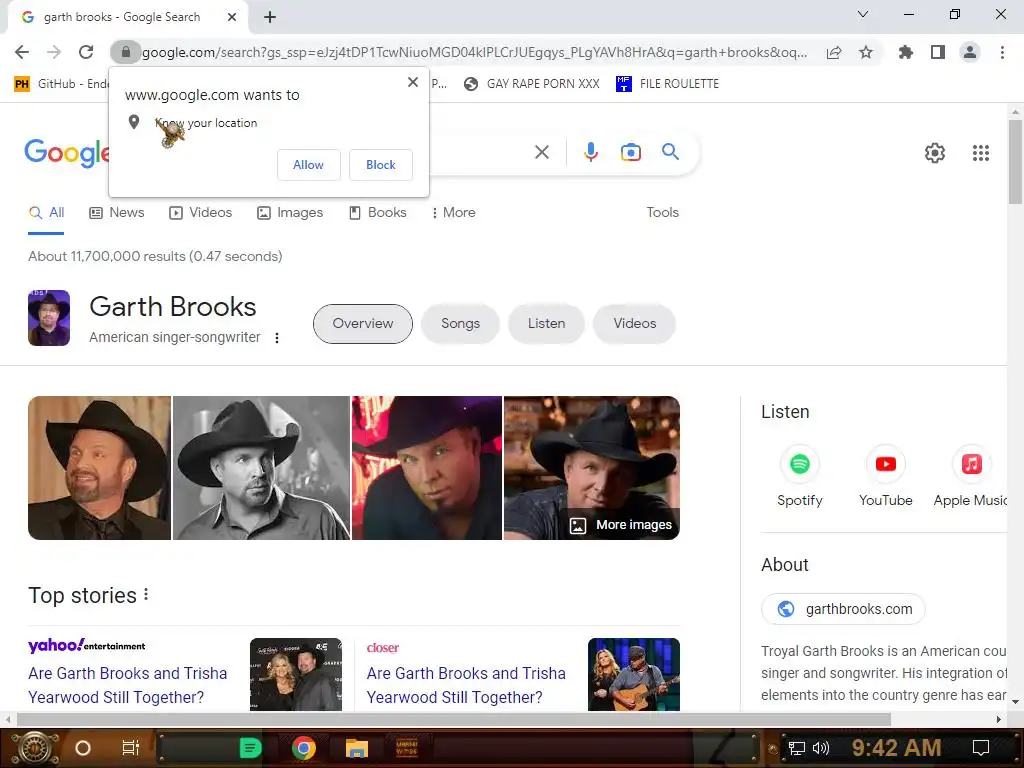Viewport: 1024px width, 768px height.
Task: Open the third Garth Brooks photo
Action: tap(427, 468)
